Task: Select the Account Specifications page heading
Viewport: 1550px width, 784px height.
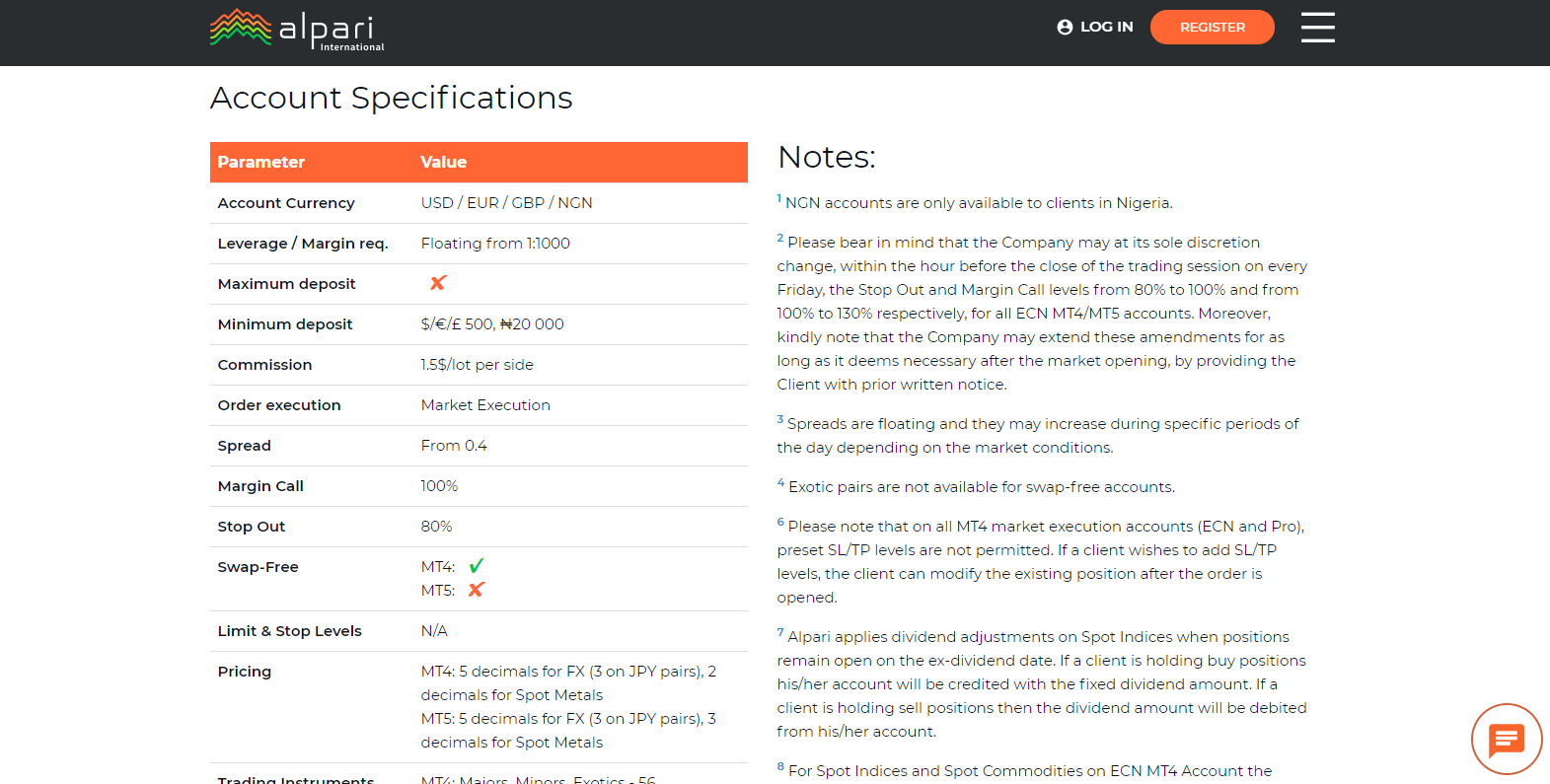Action: coord(391,98)
